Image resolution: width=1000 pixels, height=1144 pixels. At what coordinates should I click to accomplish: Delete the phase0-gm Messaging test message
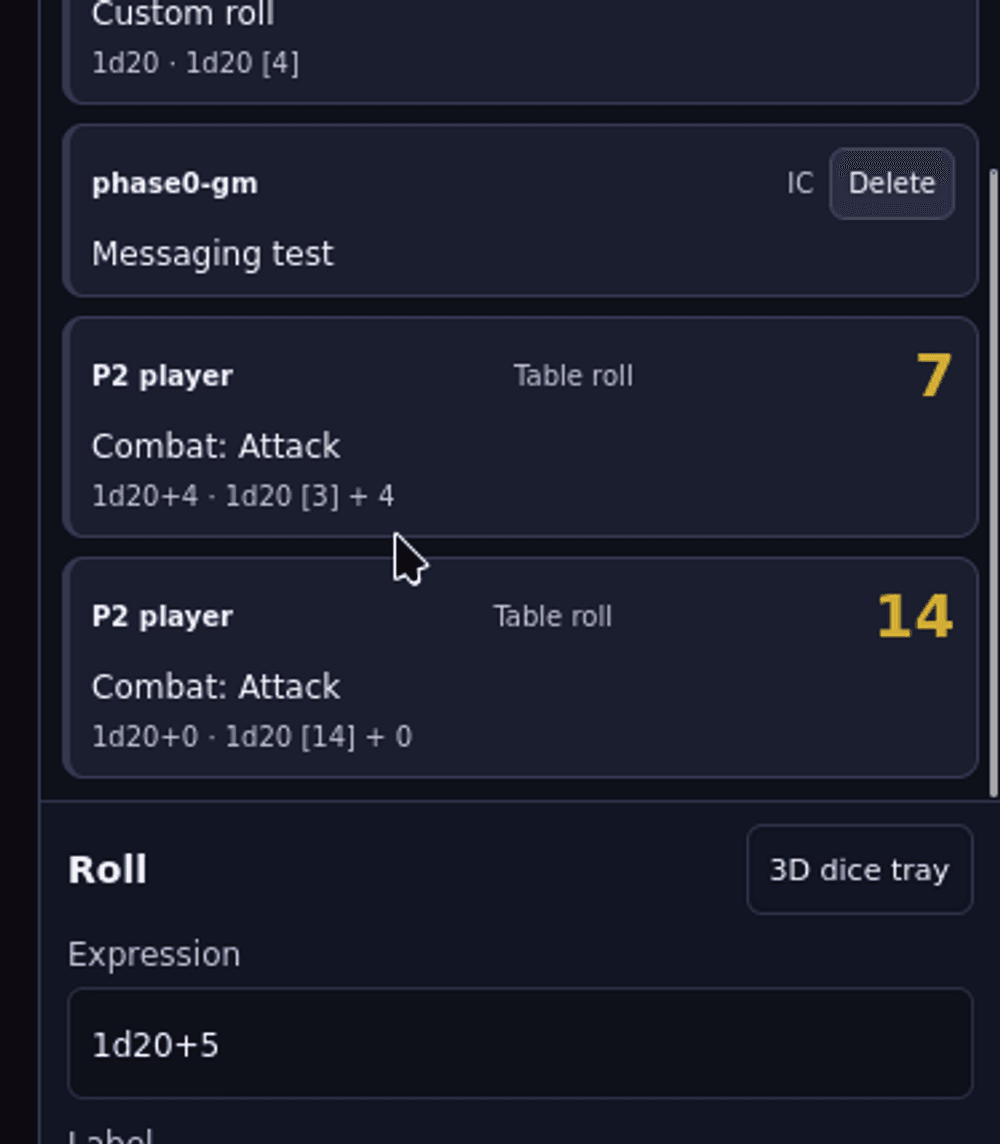pyautogui.click(x=891, y=183)
